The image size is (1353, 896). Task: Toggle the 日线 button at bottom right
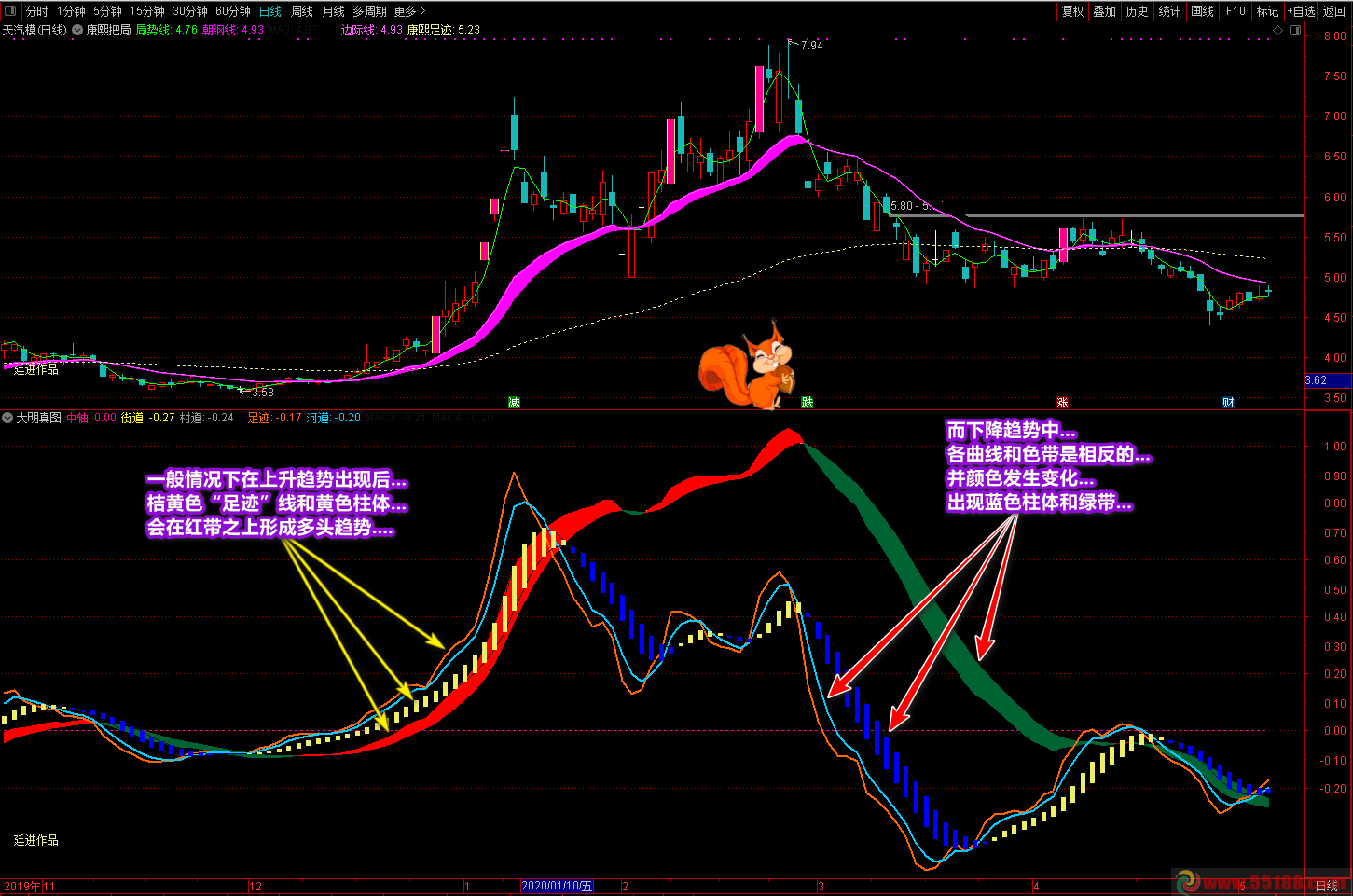(x=1327, y=886)
